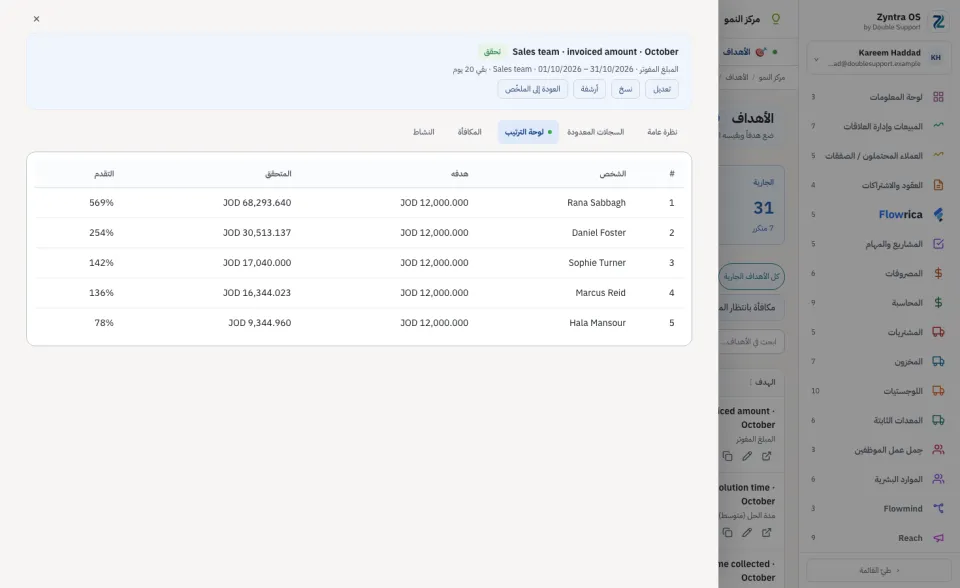Click the تعديل (Edit) button
Screen dimensions: 960x588
(661, 89)
